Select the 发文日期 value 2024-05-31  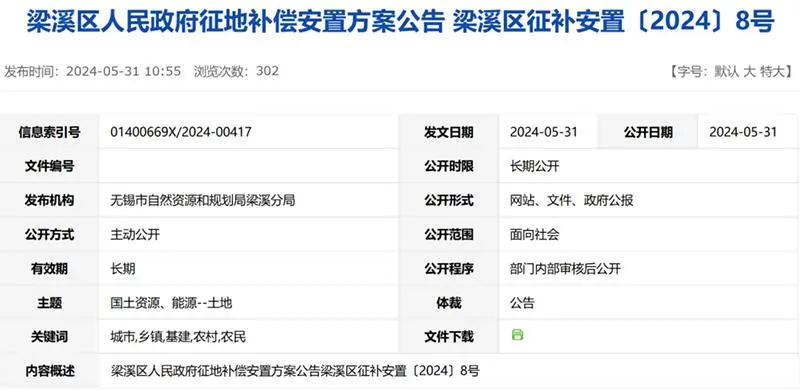click(543, 132)
